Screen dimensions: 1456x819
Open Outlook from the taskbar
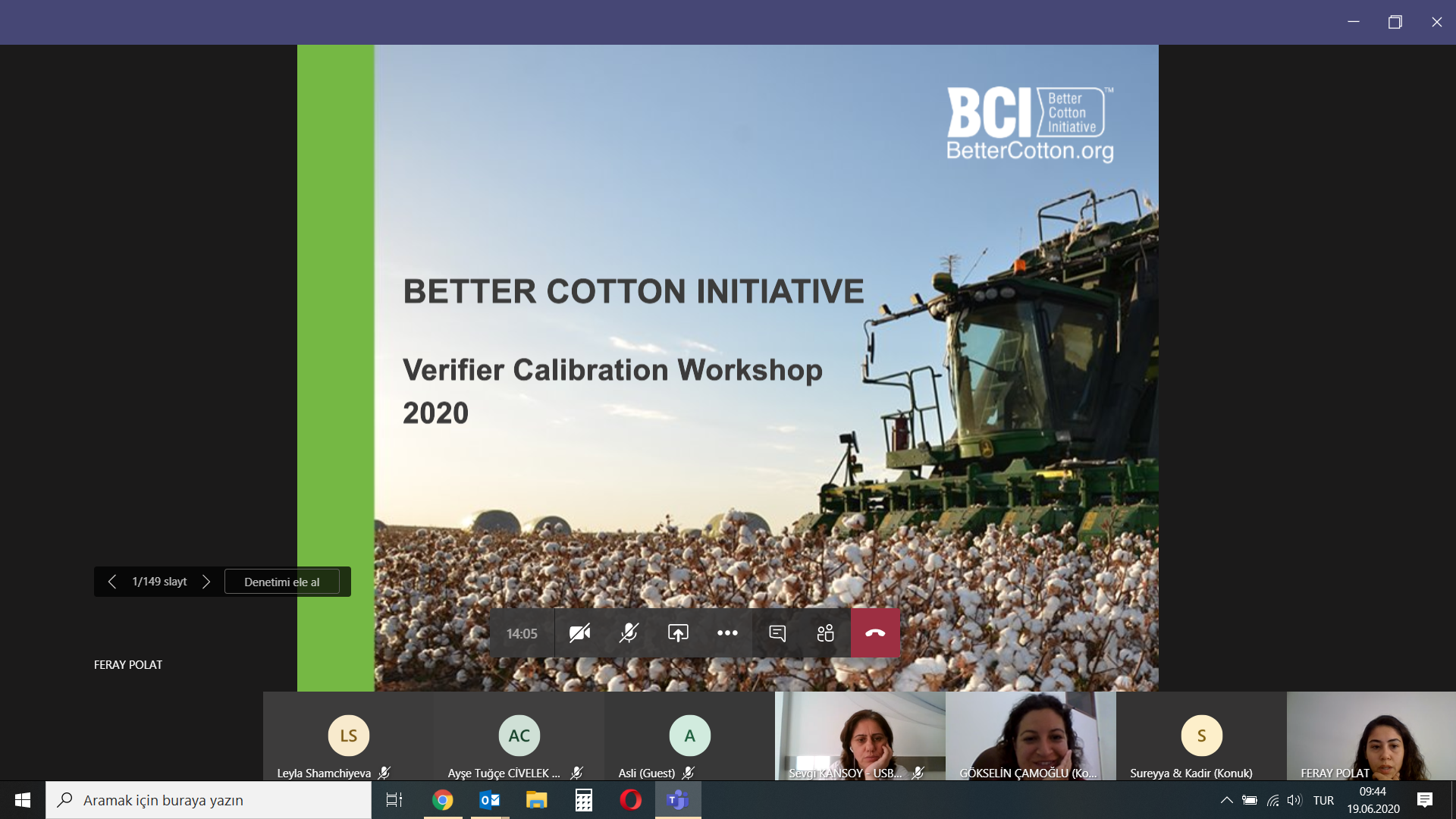point(490,800)
